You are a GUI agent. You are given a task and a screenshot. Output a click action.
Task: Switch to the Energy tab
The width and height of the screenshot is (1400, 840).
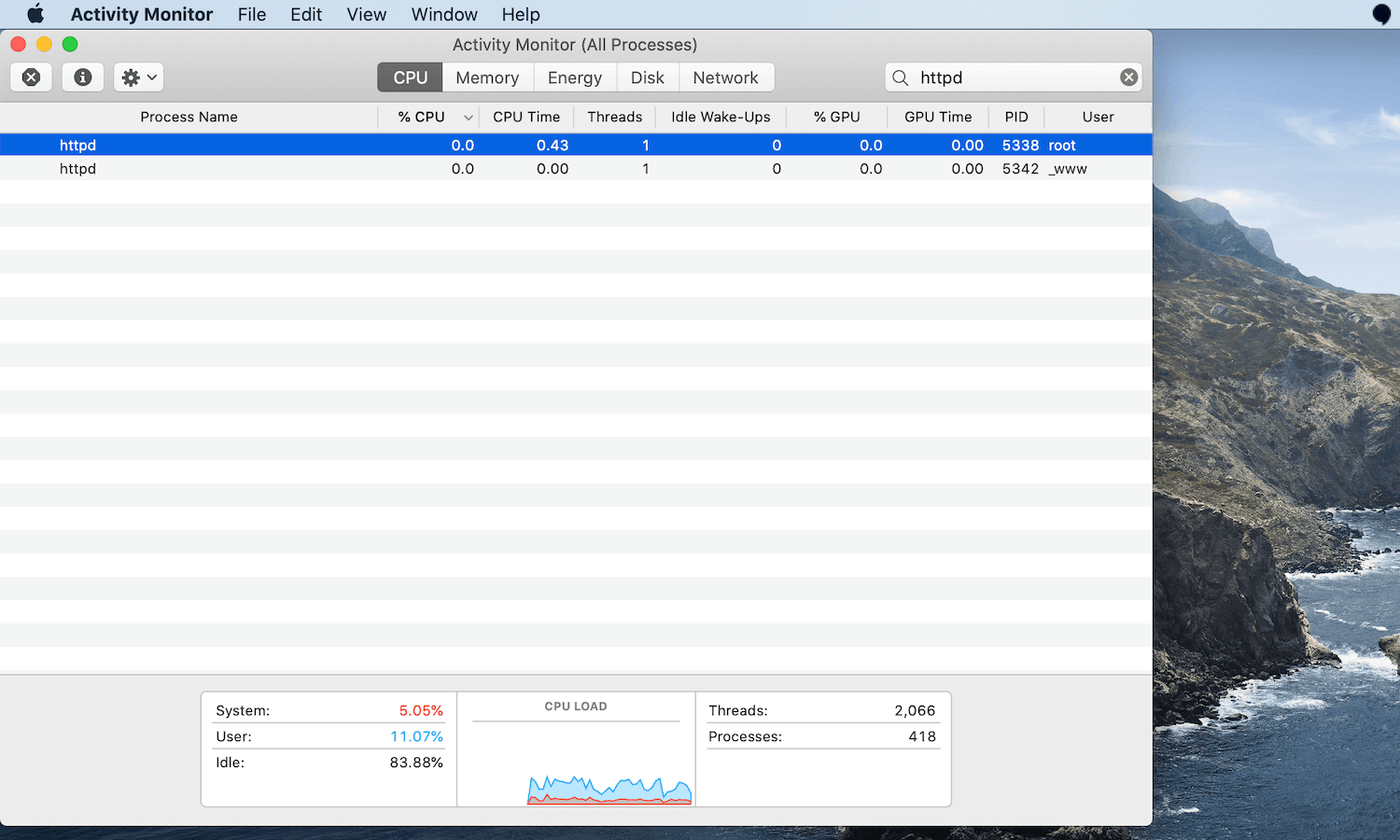tap(574, 77)
